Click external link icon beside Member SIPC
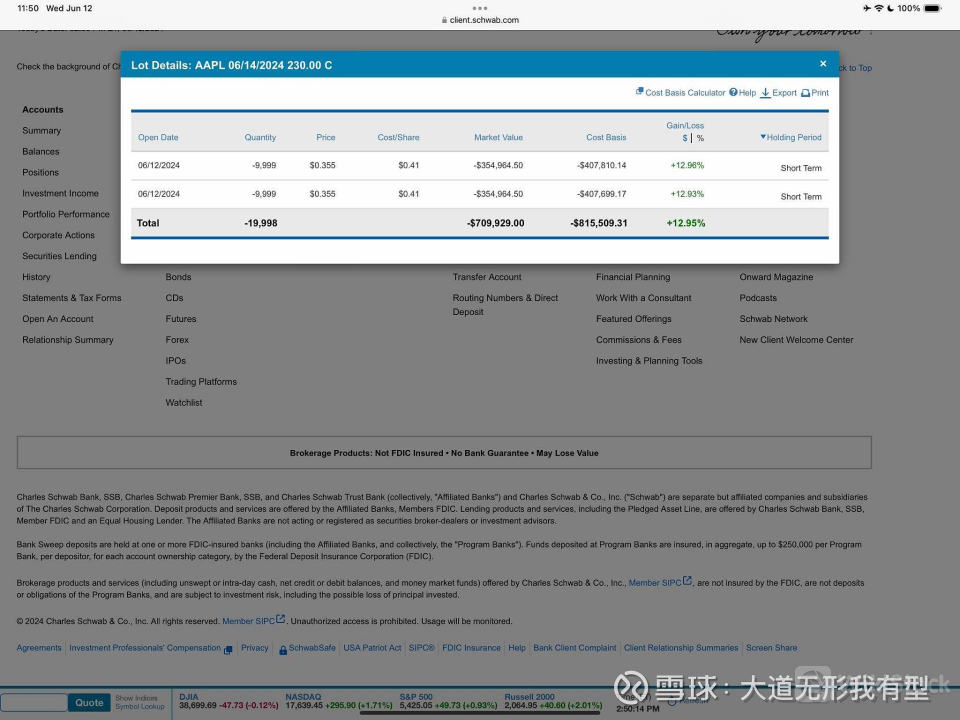Screen dimensions: 960x720 pos(281,620)
